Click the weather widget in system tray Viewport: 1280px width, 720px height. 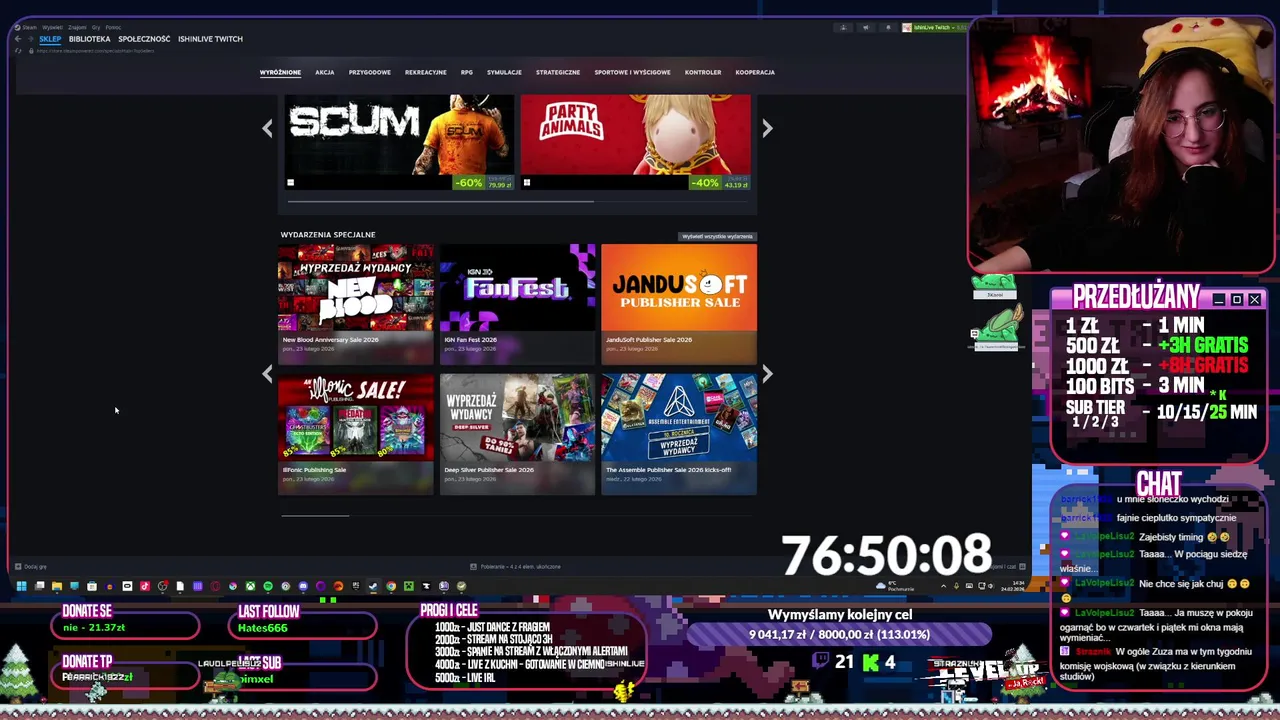894,586
